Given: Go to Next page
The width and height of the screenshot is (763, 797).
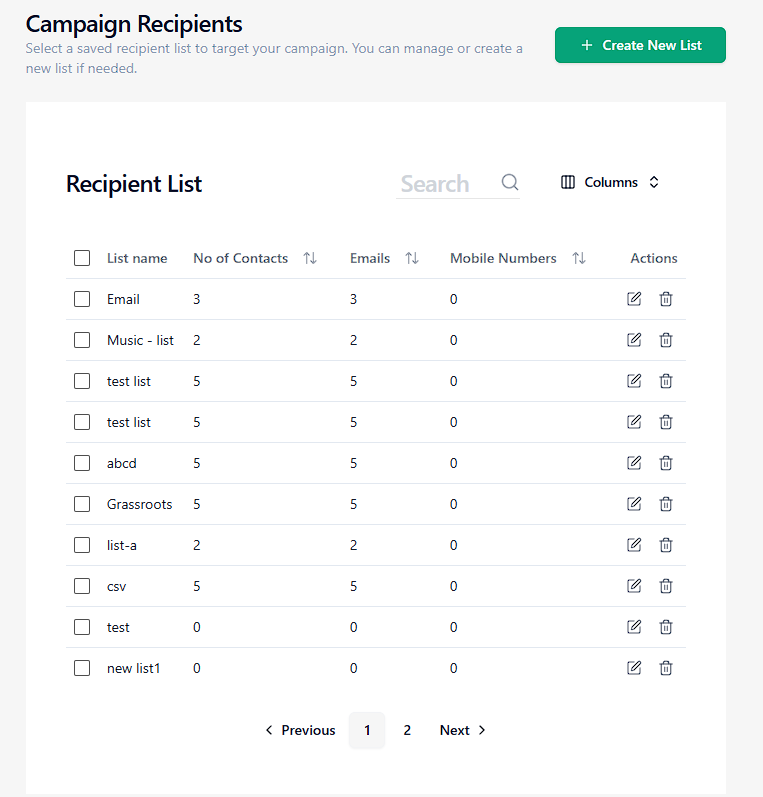Looking at the screenshot, I should point(463,730).
